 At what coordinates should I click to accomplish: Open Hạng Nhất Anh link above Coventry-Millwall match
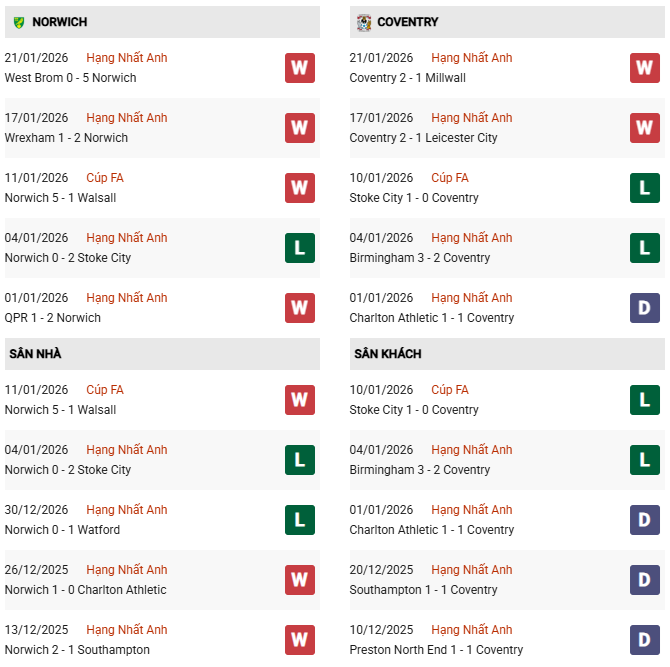pyautogui.click(x=472, y=58)
